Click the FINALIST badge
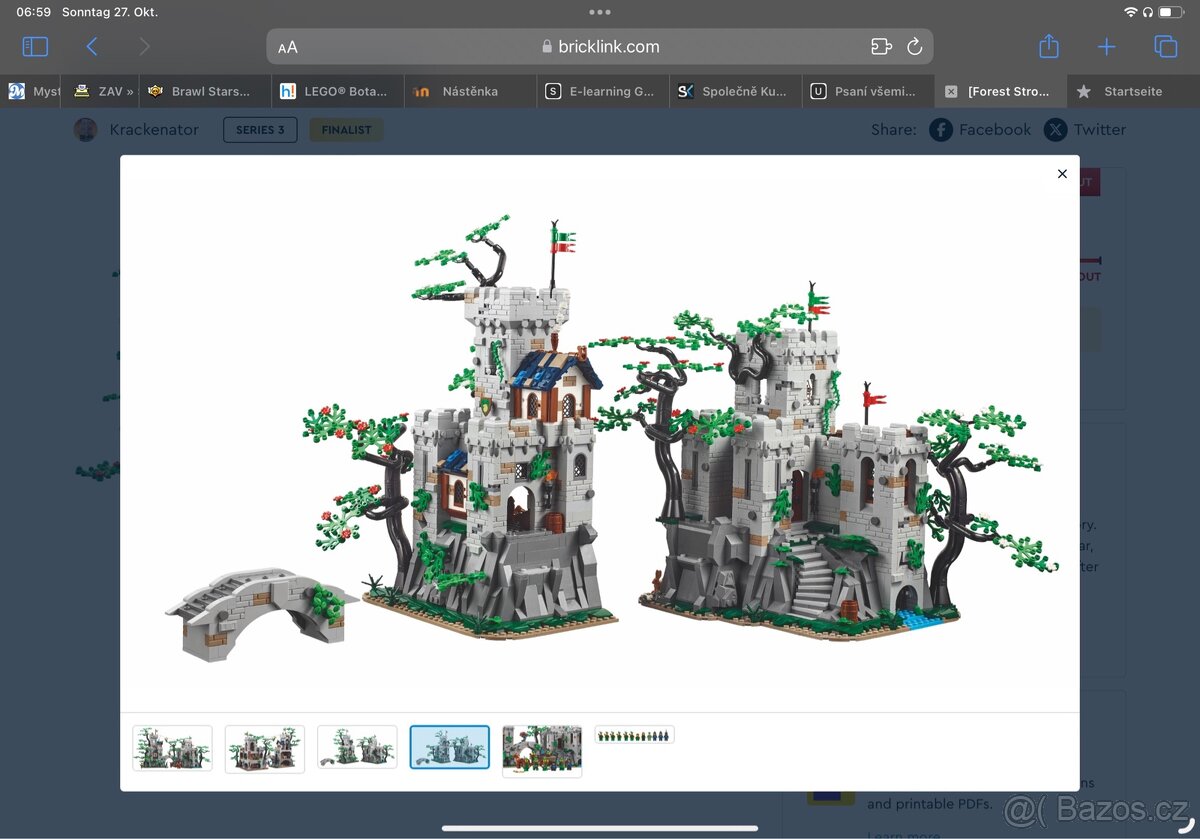Image resolution: width=1200 pixels, height=839 pixels. point(345,129)
